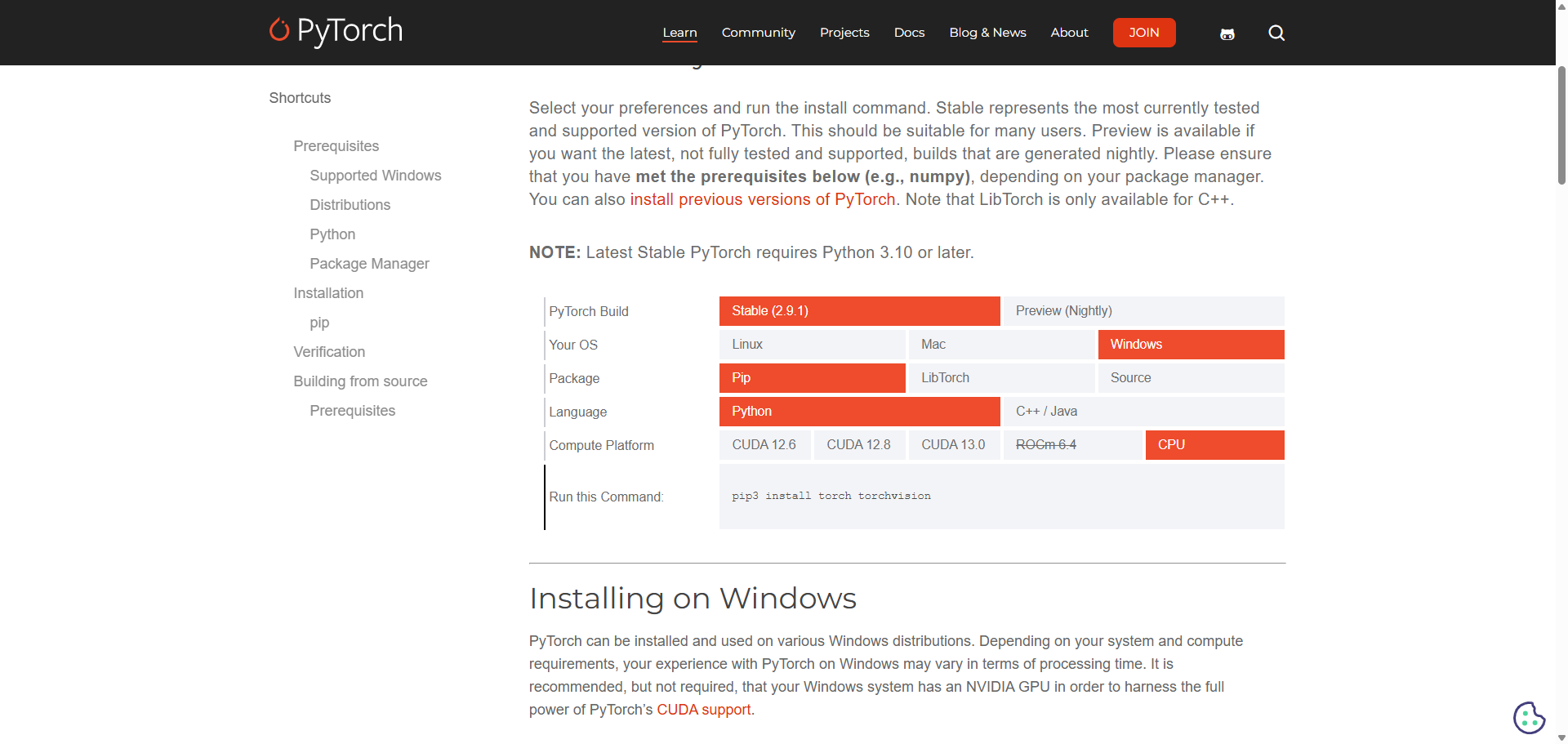This screenshot has height=744, width=1568.
Task: Jump to Package Manager shortcut
Action: click(x=369, y=264)
